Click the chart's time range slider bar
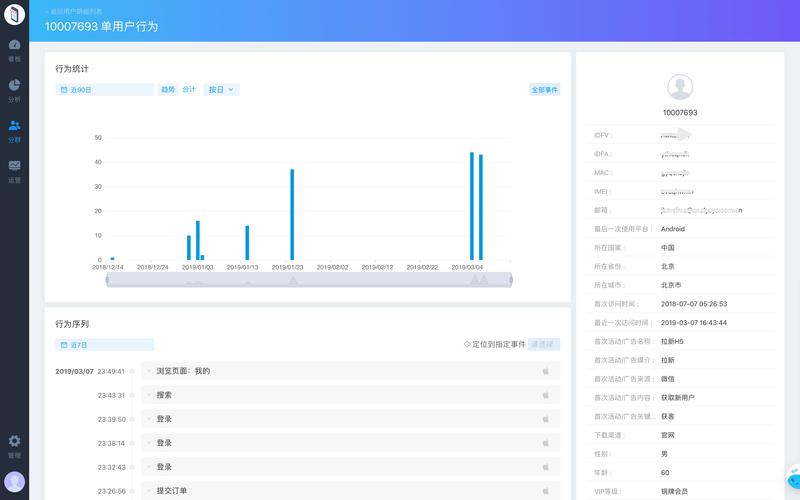The width and height of the screenshot is (800, 500). coord(310,280)
